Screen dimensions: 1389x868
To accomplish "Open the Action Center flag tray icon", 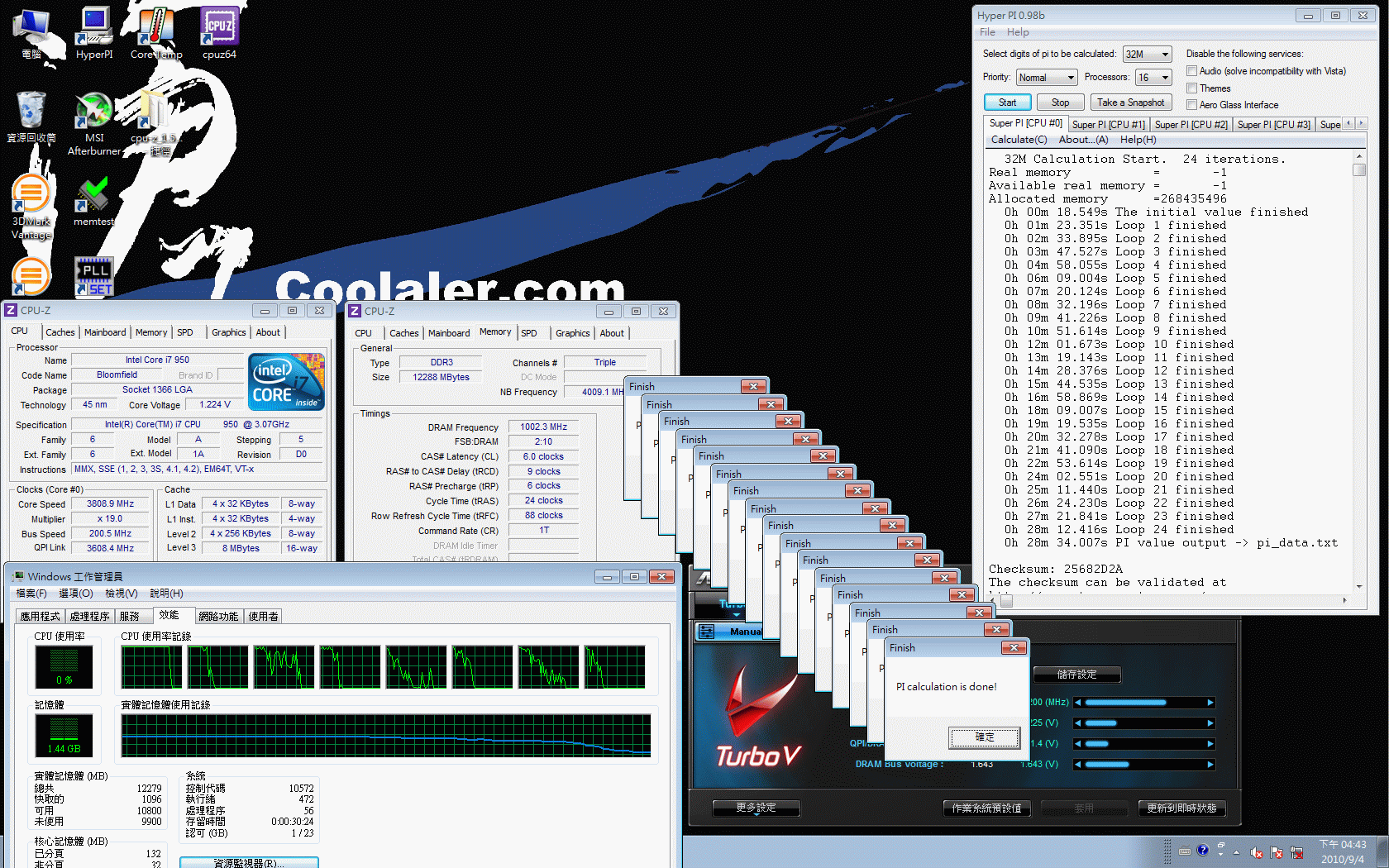I will 1277,852.
